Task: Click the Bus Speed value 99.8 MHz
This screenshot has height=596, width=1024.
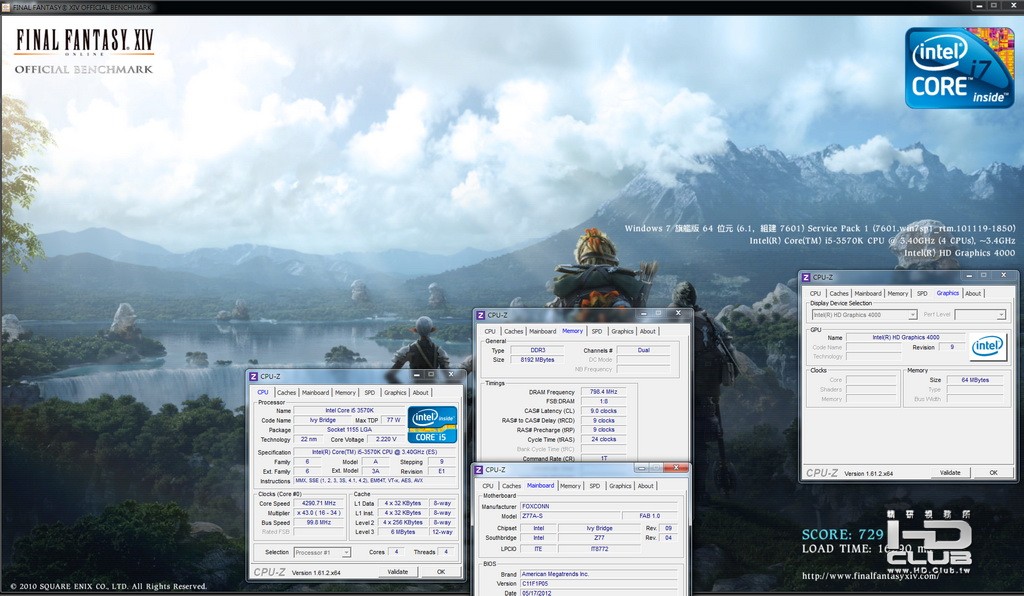Action: (x=319, y=523)
